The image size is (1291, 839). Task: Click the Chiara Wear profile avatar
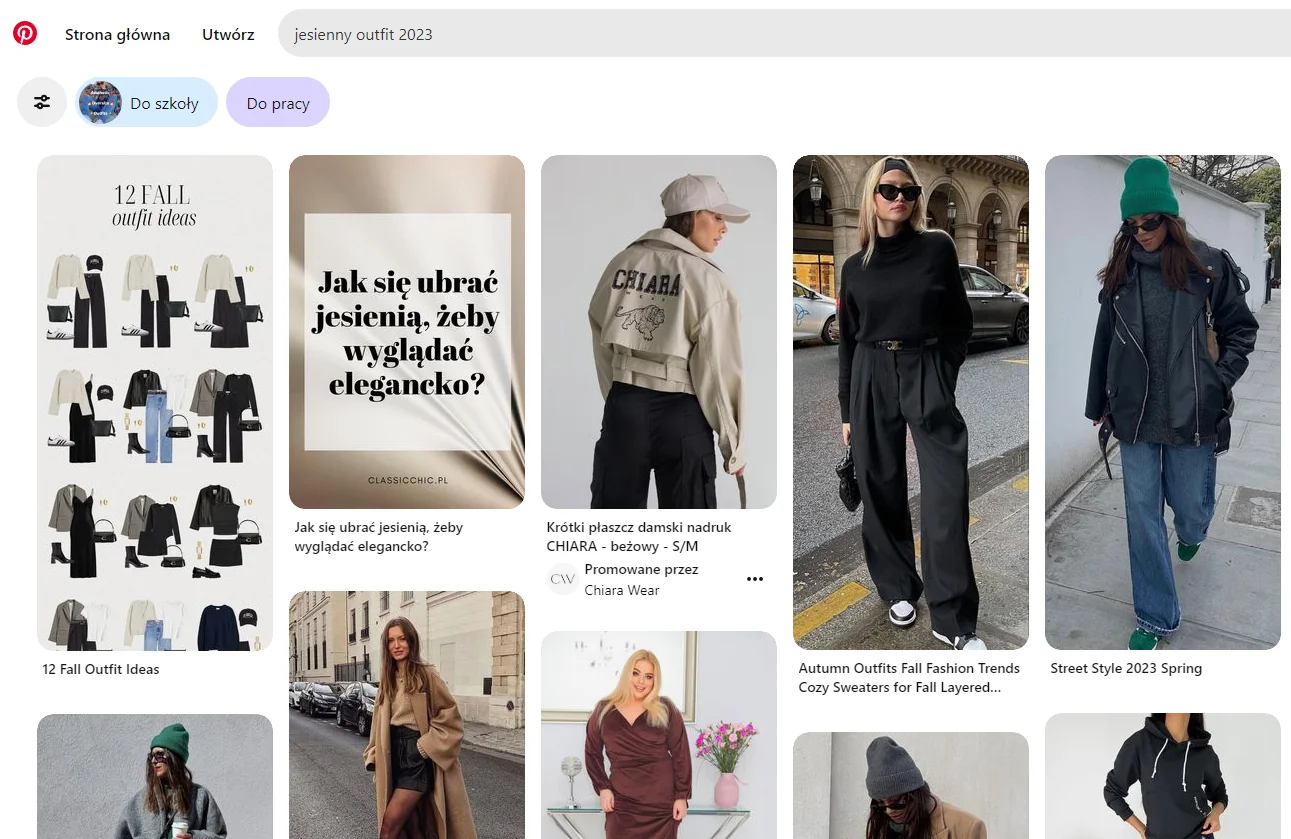point(563,579)
